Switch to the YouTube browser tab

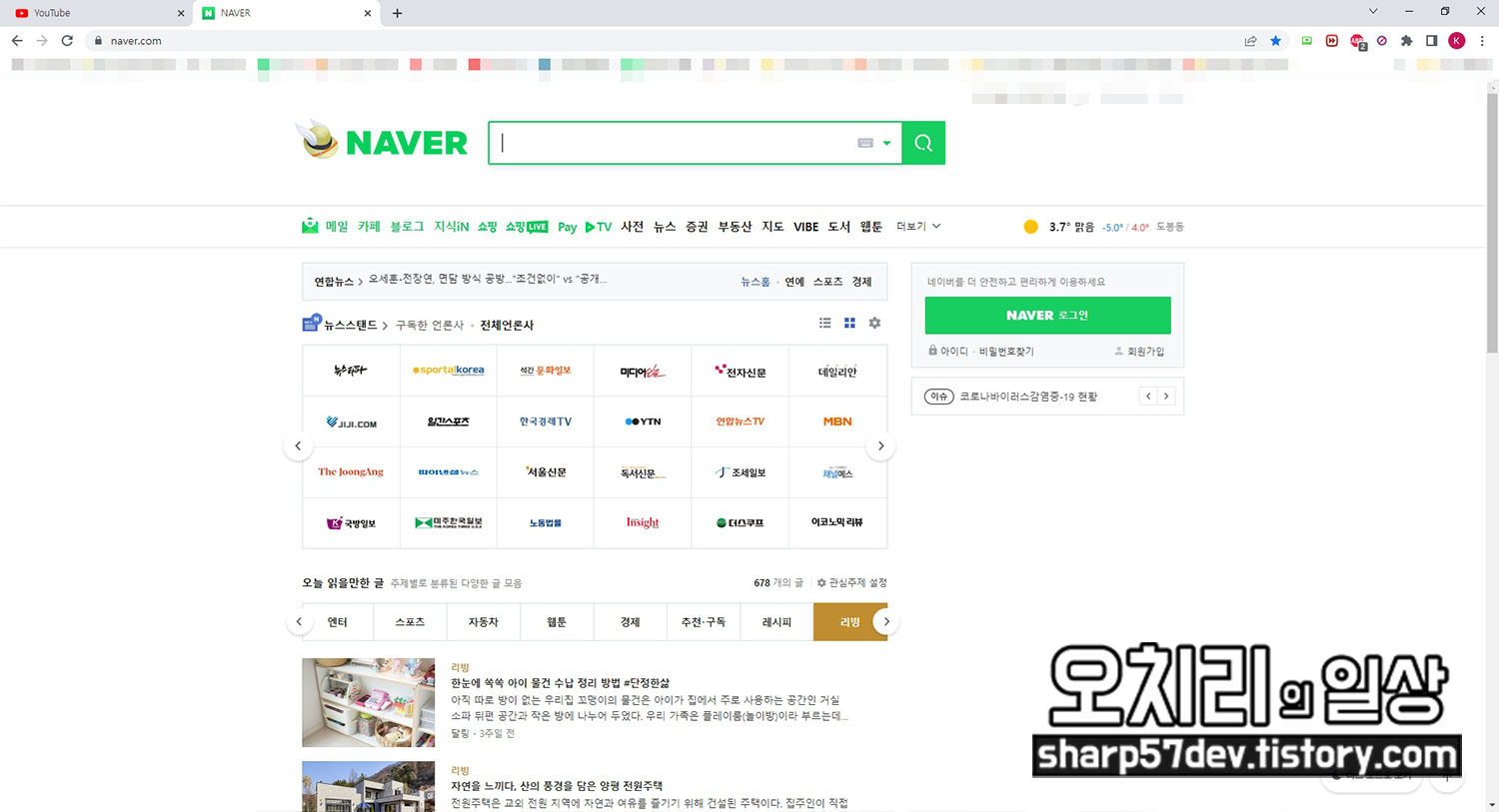(x=97, y=13)
